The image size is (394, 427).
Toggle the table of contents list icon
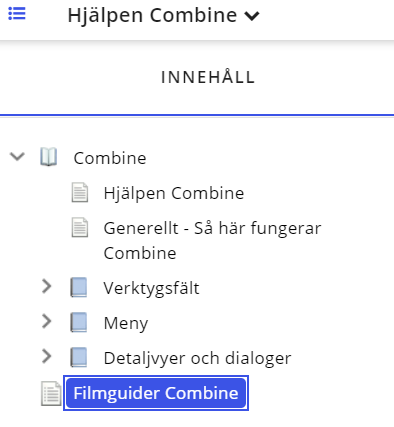pyautogui.click(x=17, y=14)
